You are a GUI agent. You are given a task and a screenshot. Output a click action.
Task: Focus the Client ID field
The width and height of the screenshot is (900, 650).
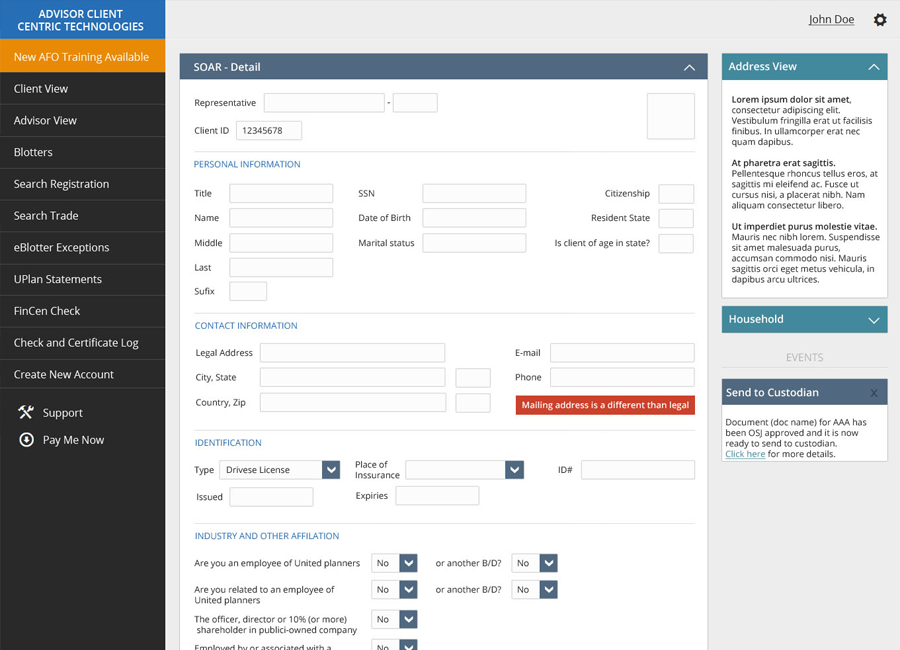[268, 131]
